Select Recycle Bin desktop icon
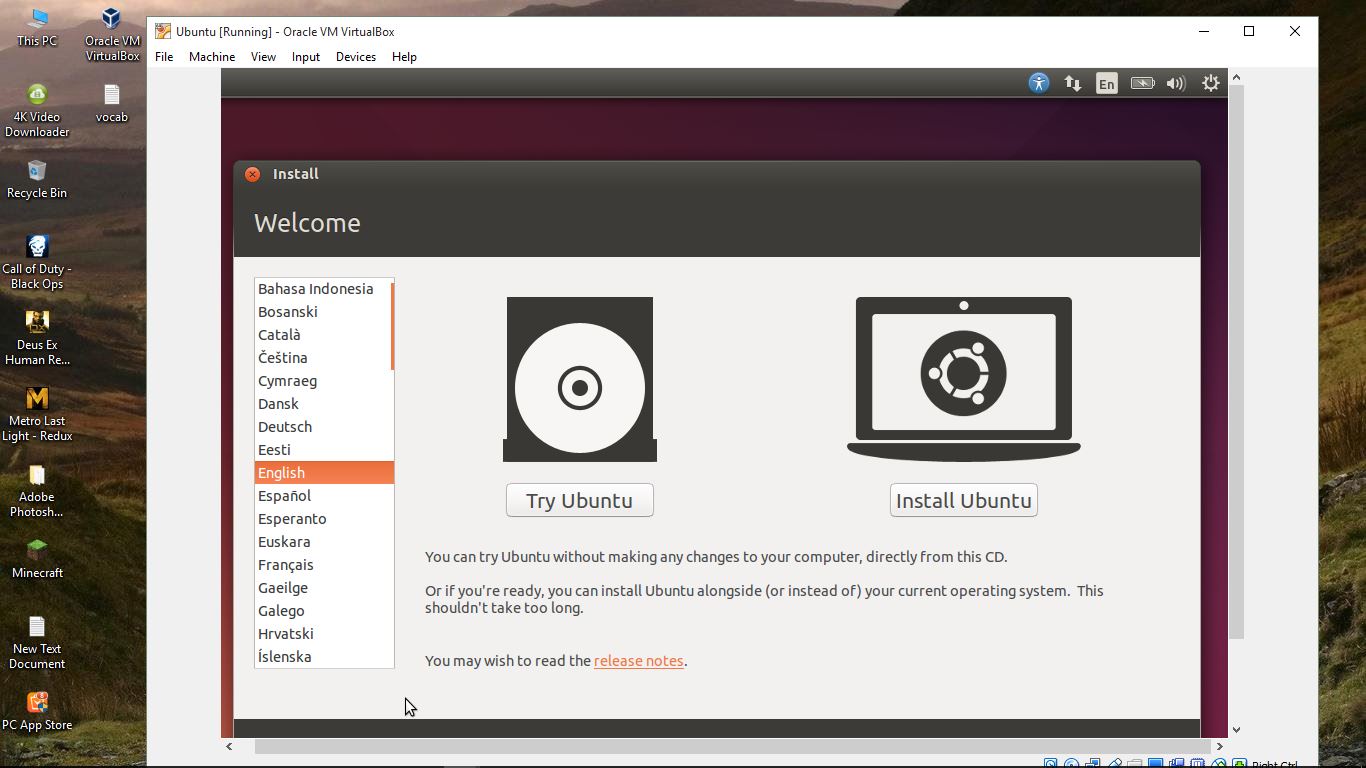This screenshot has width=1366, height=768. click(x=37, y=179)
